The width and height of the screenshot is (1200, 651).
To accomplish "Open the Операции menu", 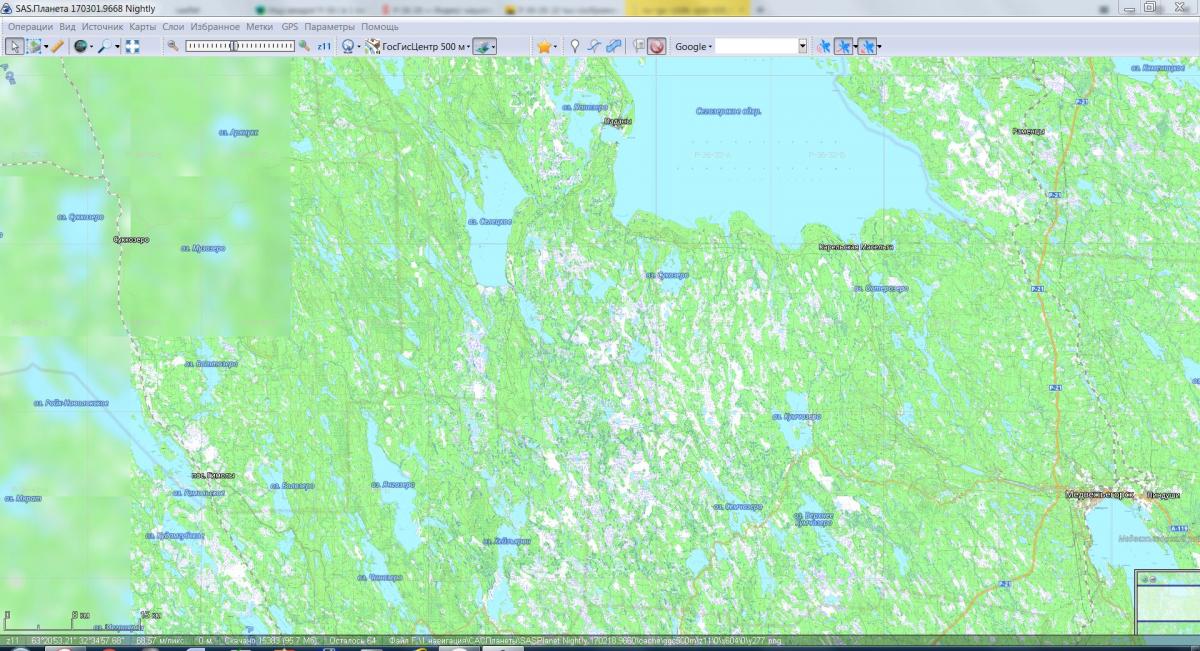I will pyautogui.click(x=30, y=26).
